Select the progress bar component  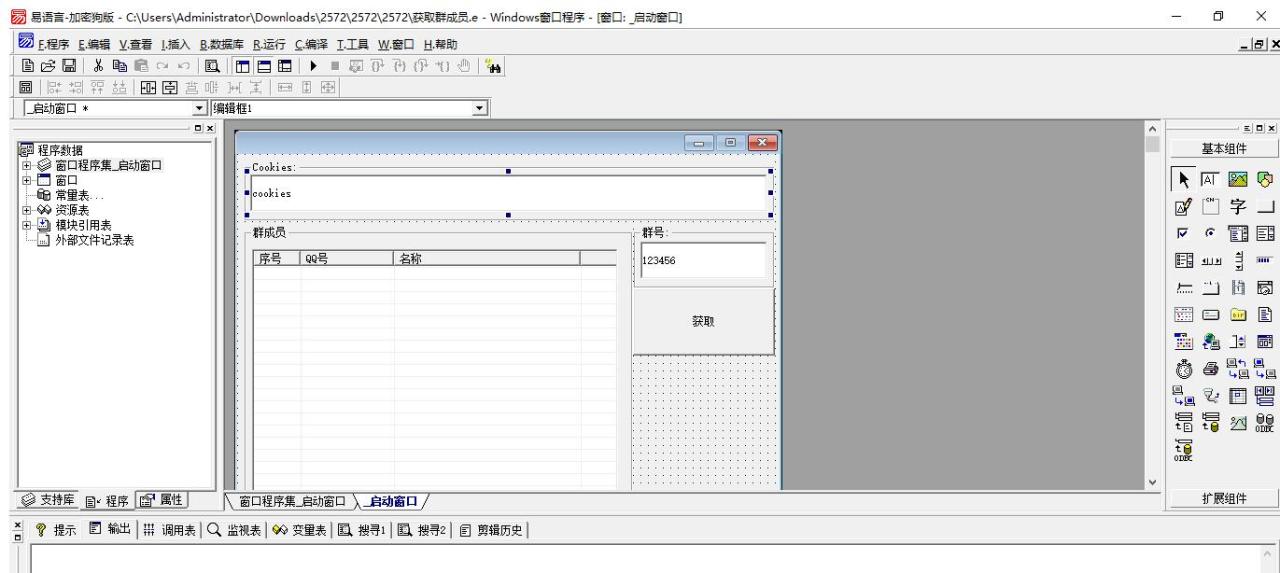click(1264, 261)
